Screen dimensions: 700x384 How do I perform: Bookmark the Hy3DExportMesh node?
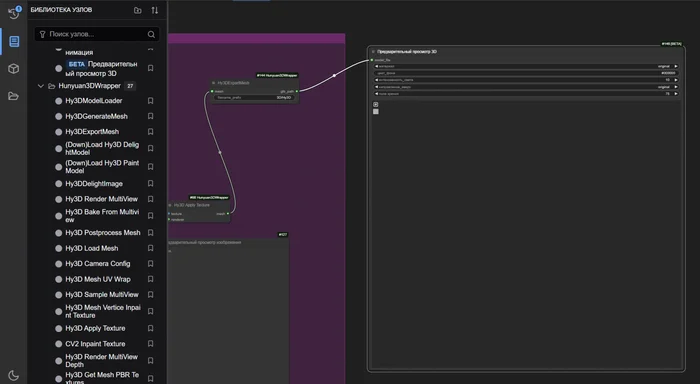[x=150, y=132]
